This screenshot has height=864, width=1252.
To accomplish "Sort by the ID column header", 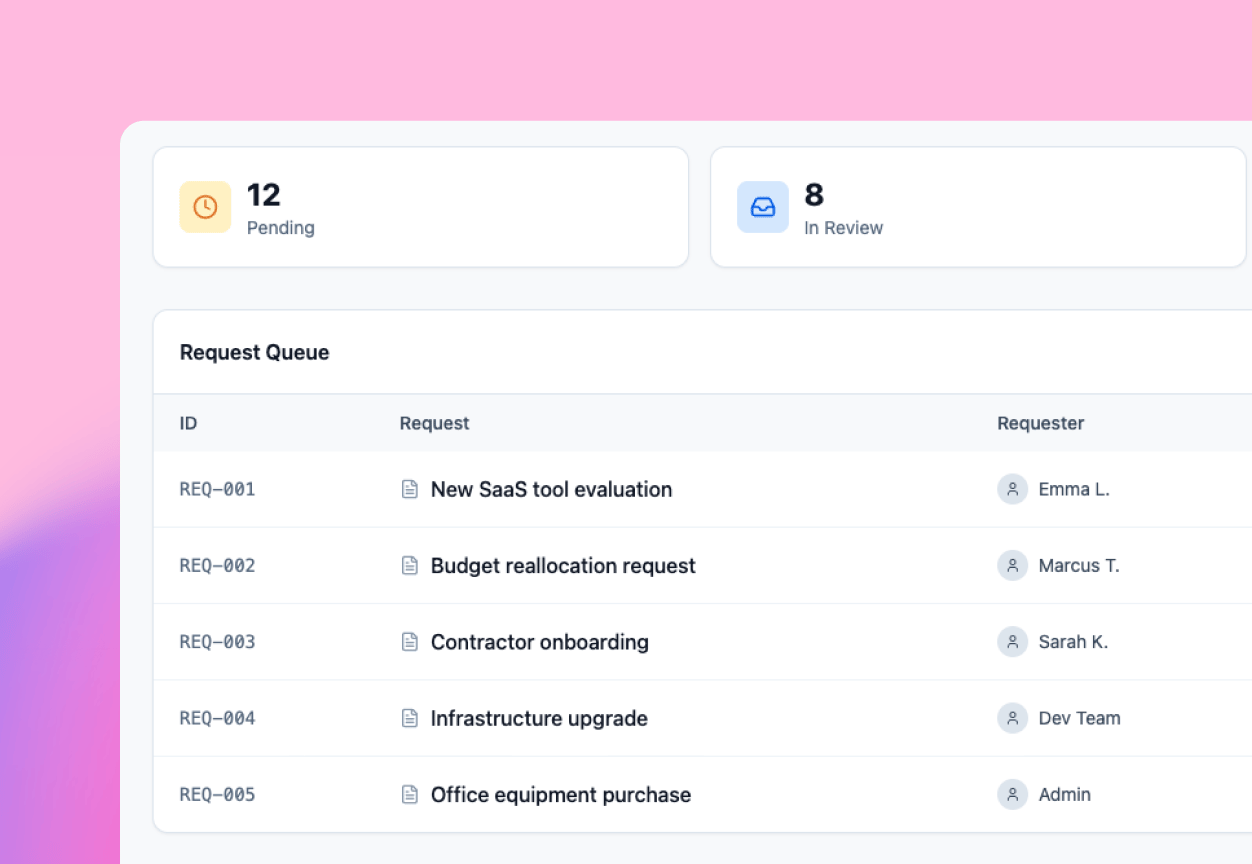I will 188,423.
